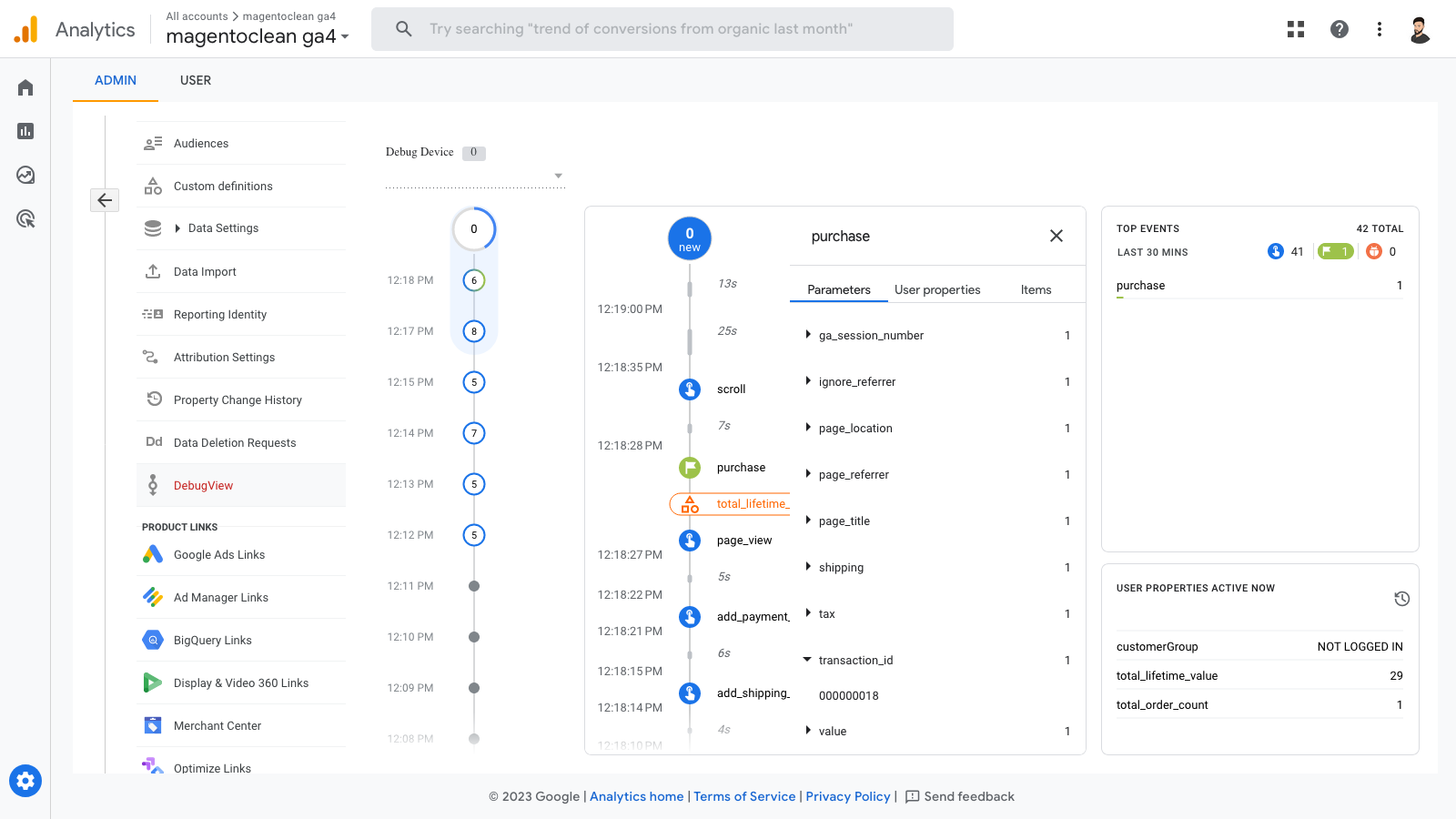Click the user properties history clock icon
The width and height of the screenshot is (1456, 819).
pos(1402,599)
